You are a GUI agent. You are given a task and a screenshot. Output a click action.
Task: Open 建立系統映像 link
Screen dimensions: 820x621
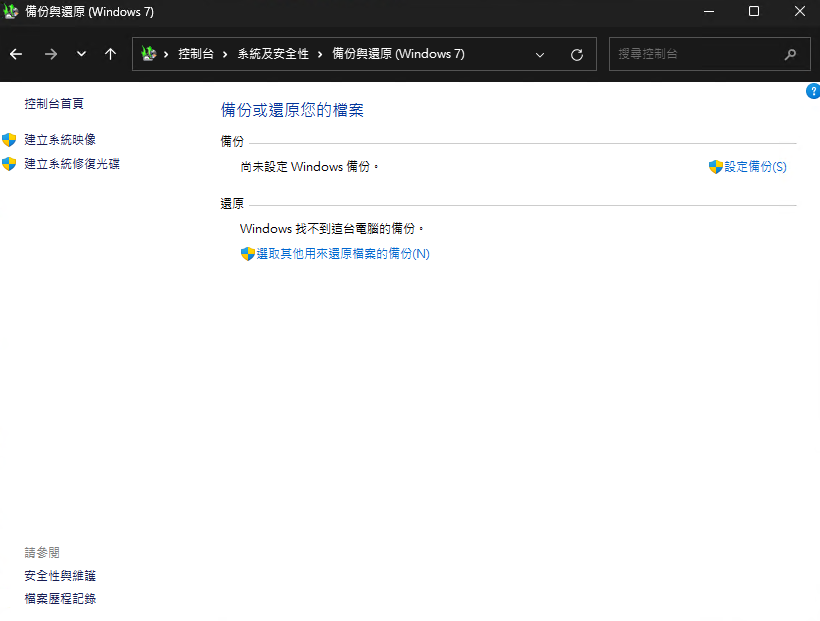[60, 140]
